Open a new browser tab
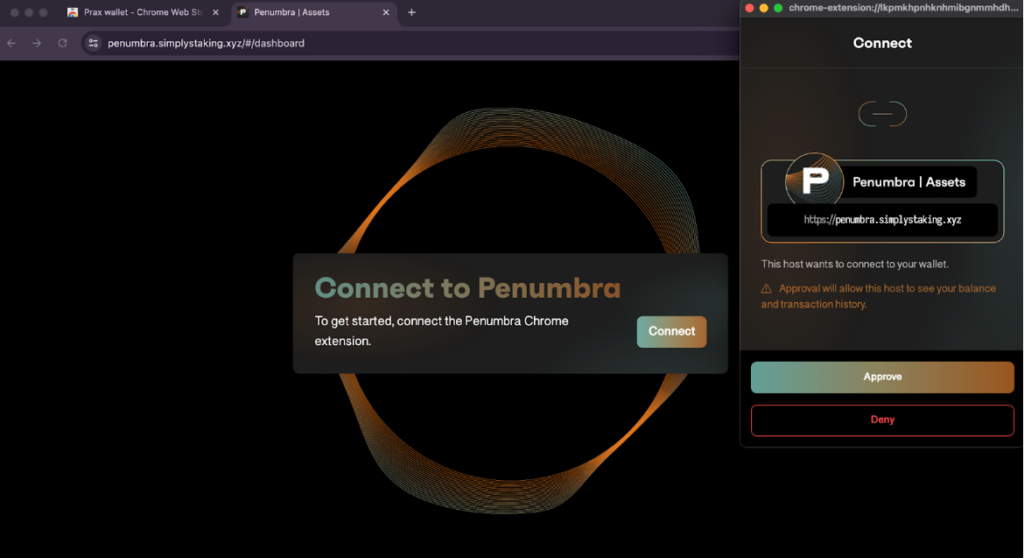 pos(412,12)
